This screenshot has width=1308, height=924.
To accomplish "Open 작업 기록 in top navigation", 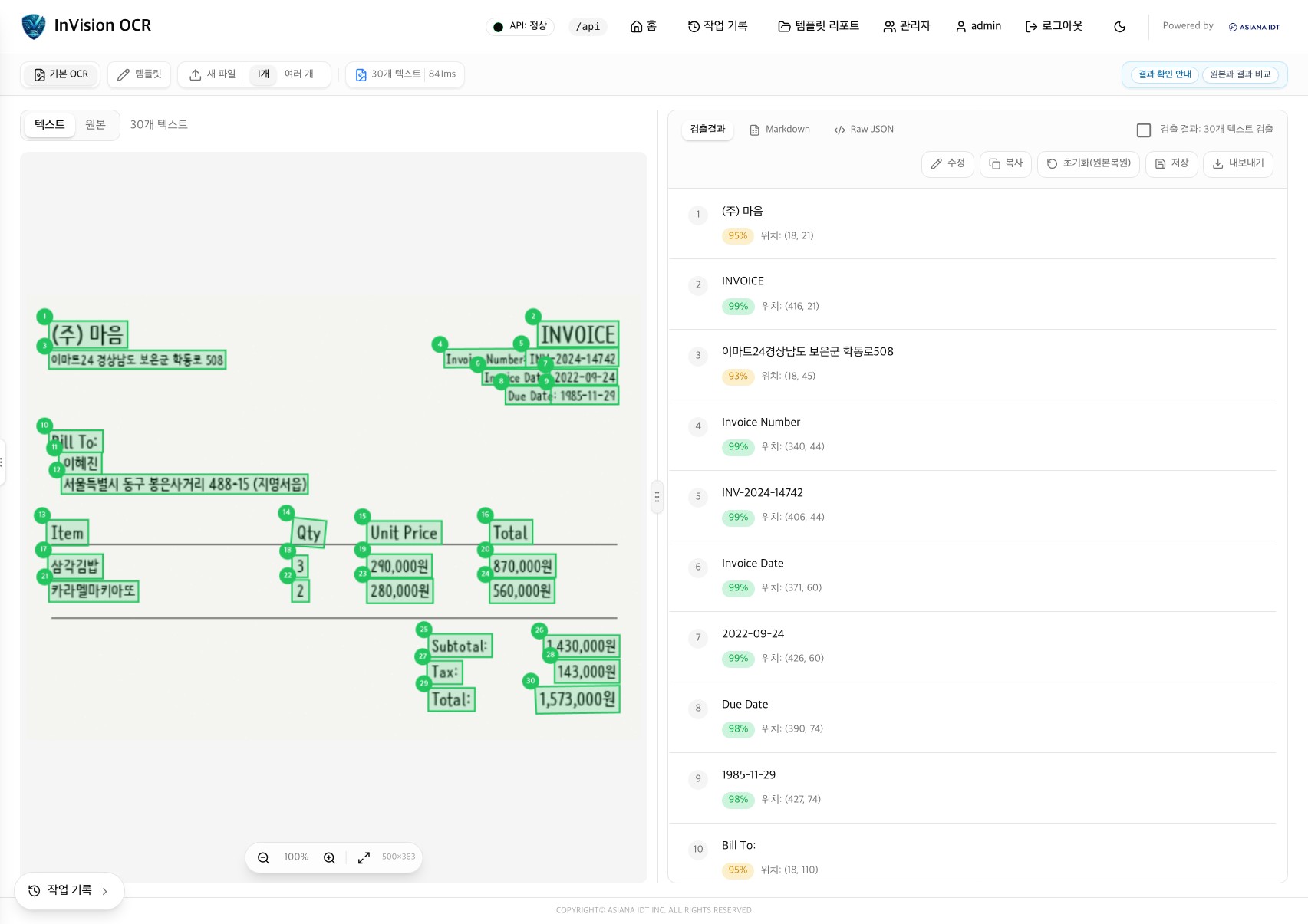I will tap(717, 26).
